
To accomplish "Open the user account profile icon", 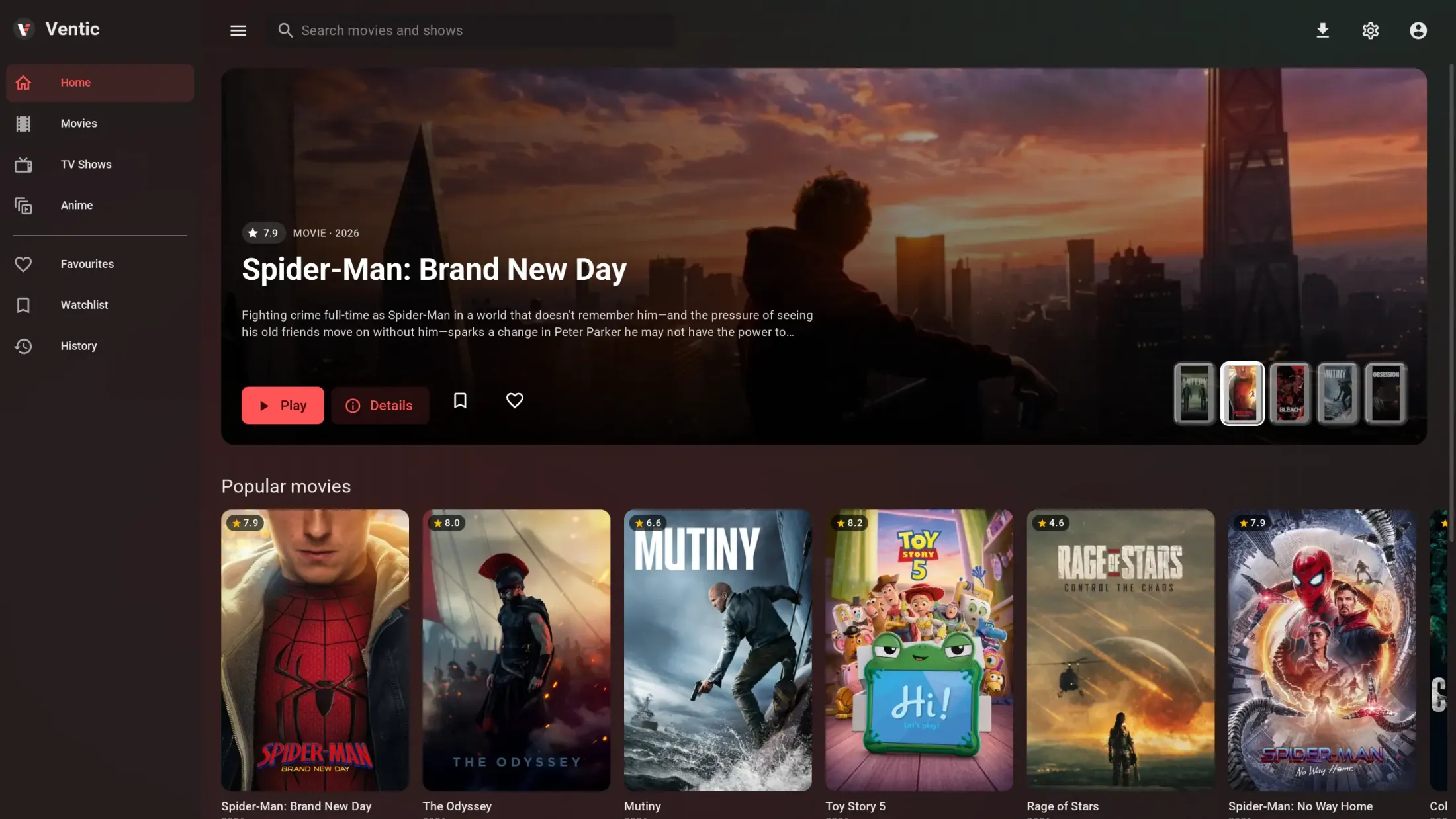I will (1418, 30).
